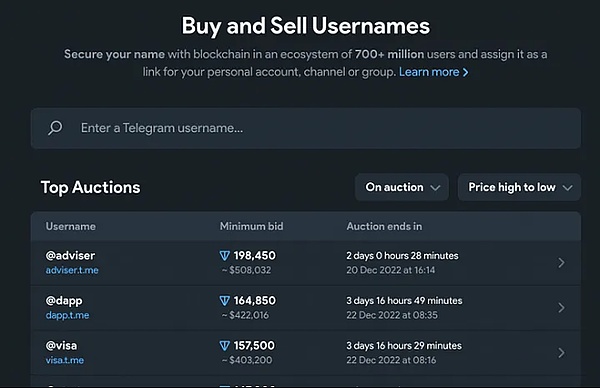Focus the Telegram username search field
Image resolution: width=600 pixels, height=388 pixels.
[x=306, y=128]
